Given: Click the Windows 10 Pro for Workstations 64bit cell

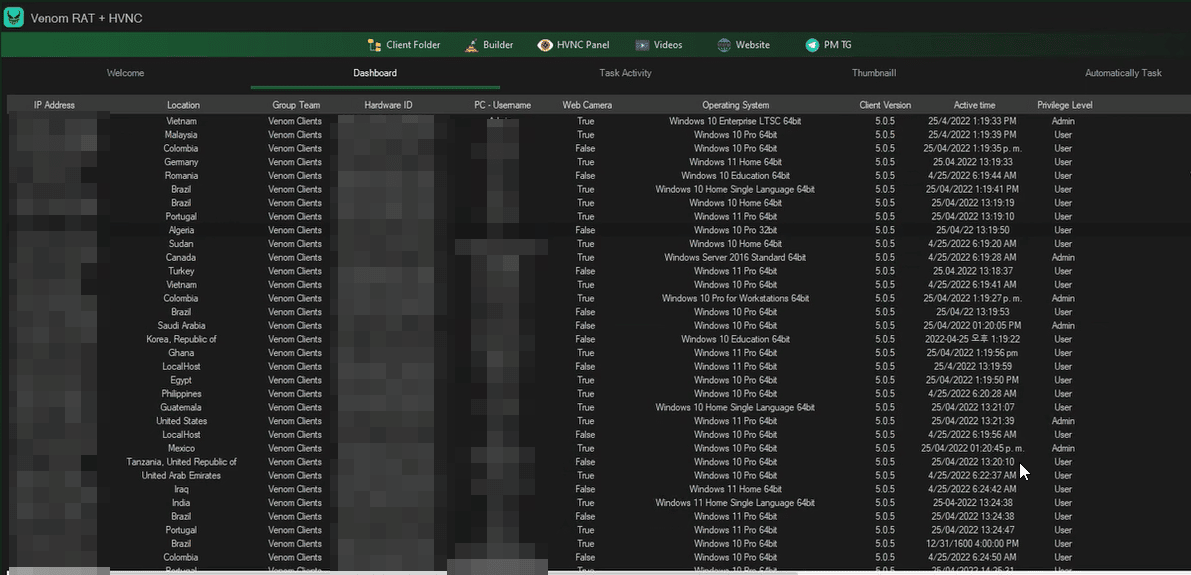Looking at the screenshot, I should tap(735, 299).
